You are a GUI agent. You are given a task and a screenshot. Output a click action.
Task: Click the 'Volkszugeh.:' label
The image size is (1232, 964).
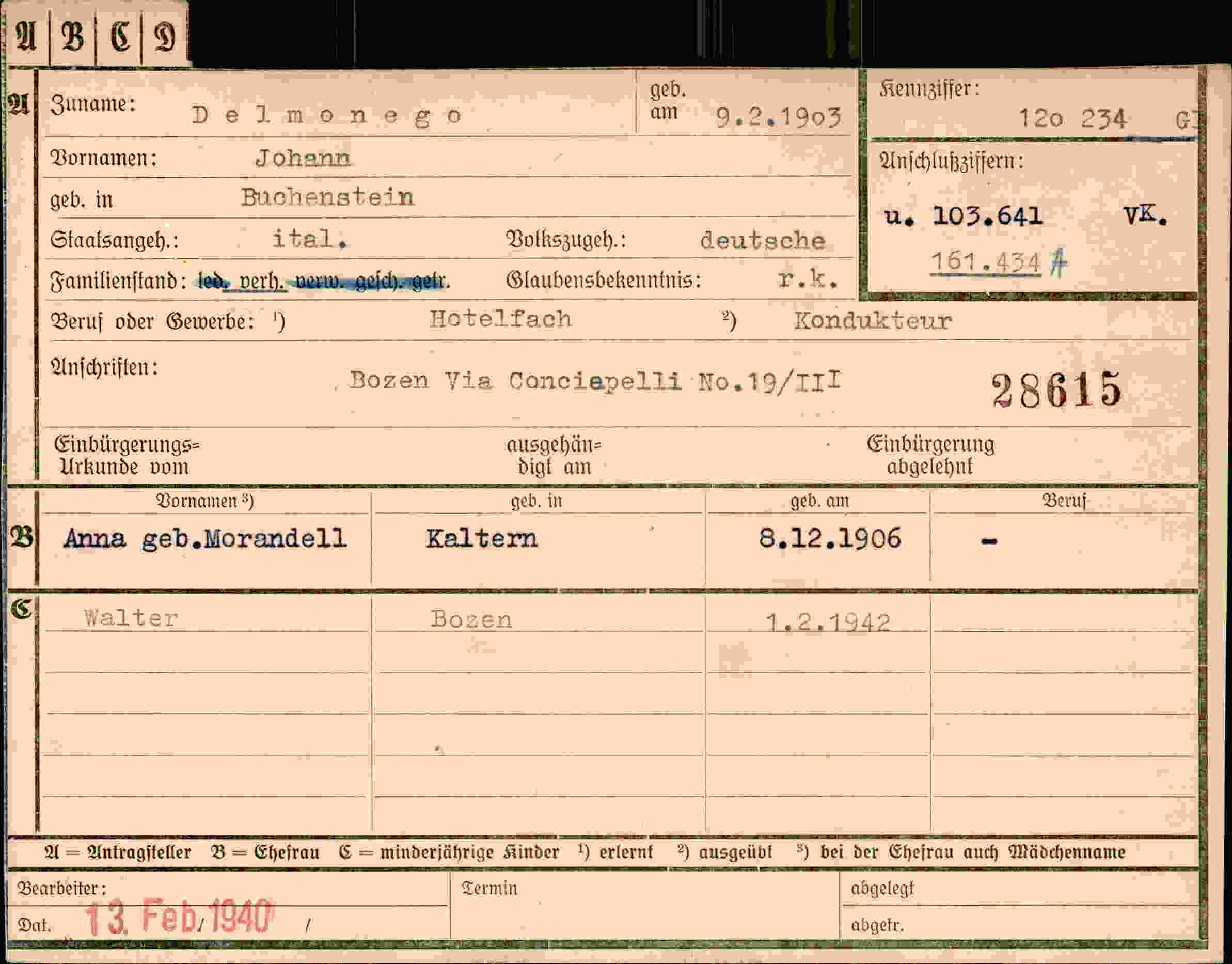click(566, 240)
